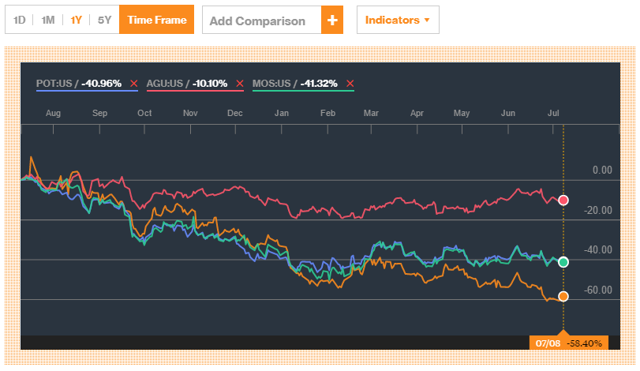640x371 pixels.
Task: Click the AGU:US legend label
Action: click(164, 83)
